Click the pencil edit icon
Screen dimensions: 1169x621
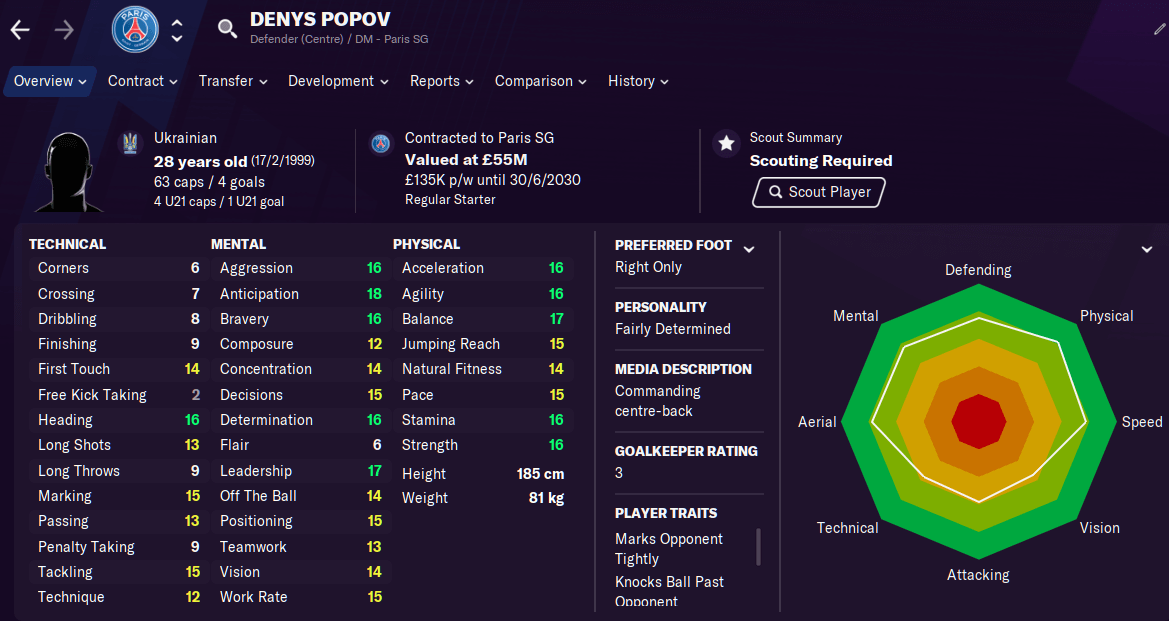point(1159,29)
